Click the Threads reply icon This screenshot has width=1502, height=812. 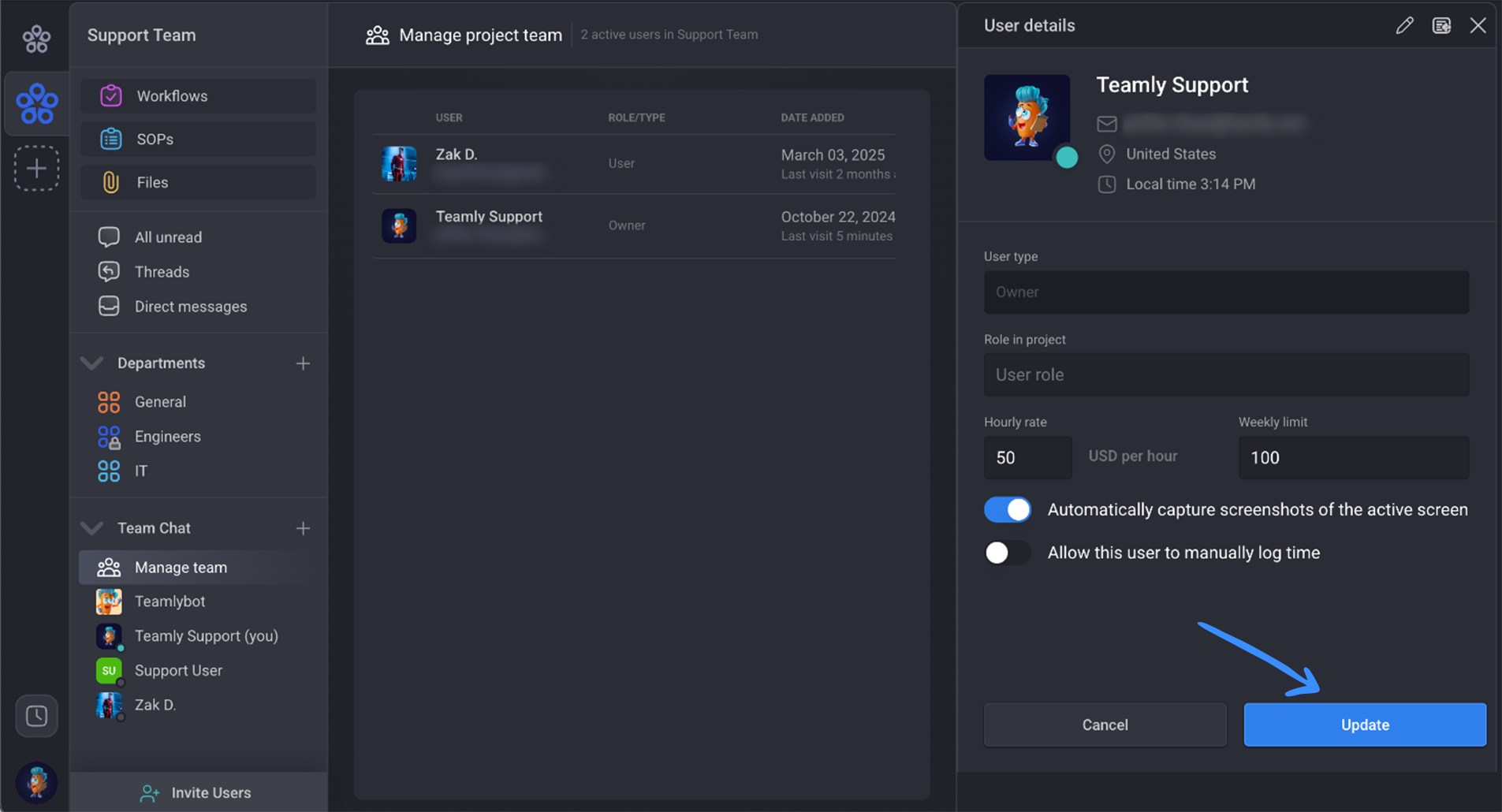pos(109,271)
